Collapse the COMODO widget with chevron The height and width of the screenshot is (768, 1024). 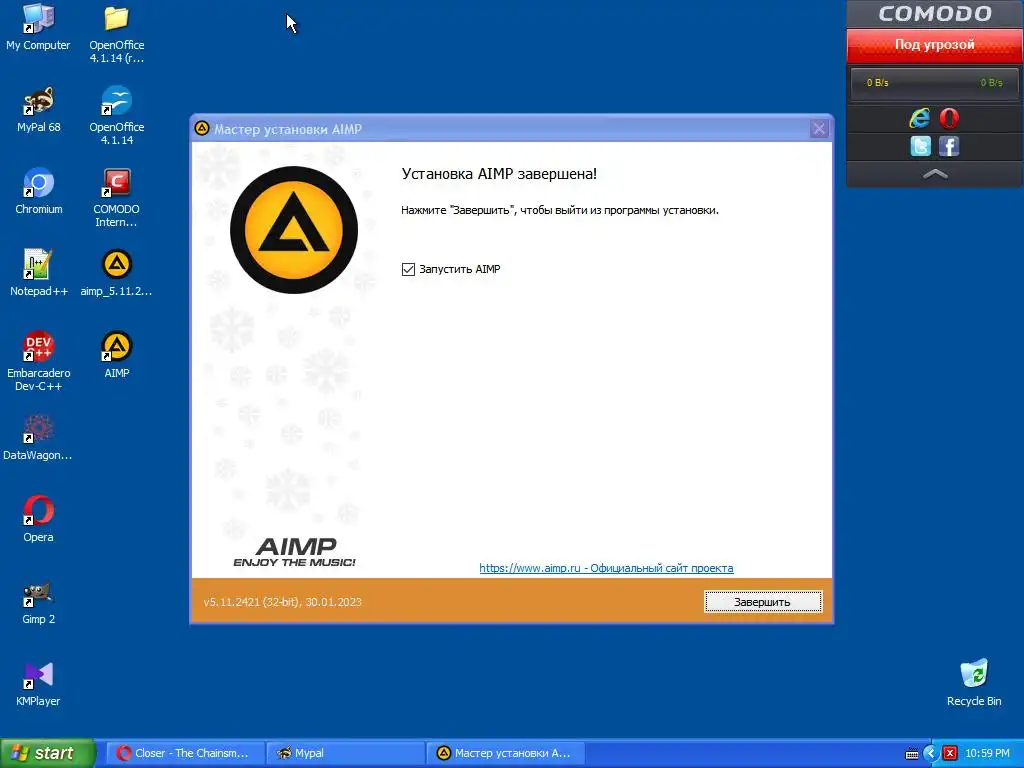click(x=935, y=174)
